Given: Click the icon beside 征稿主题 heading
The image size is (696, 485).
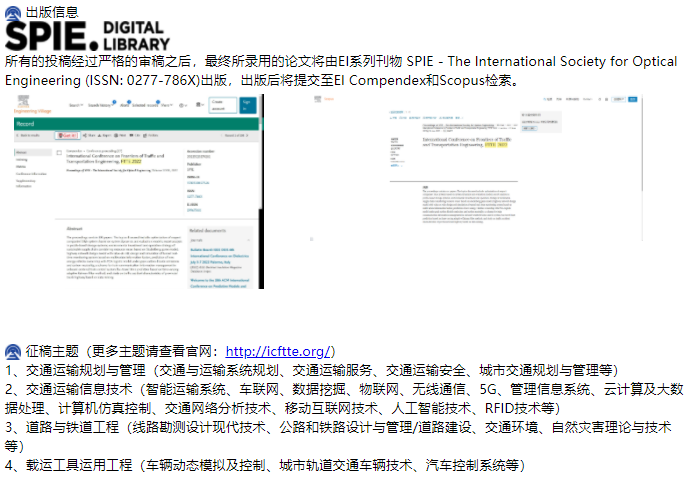Looking at the screenshot, I should click(13, 351).
